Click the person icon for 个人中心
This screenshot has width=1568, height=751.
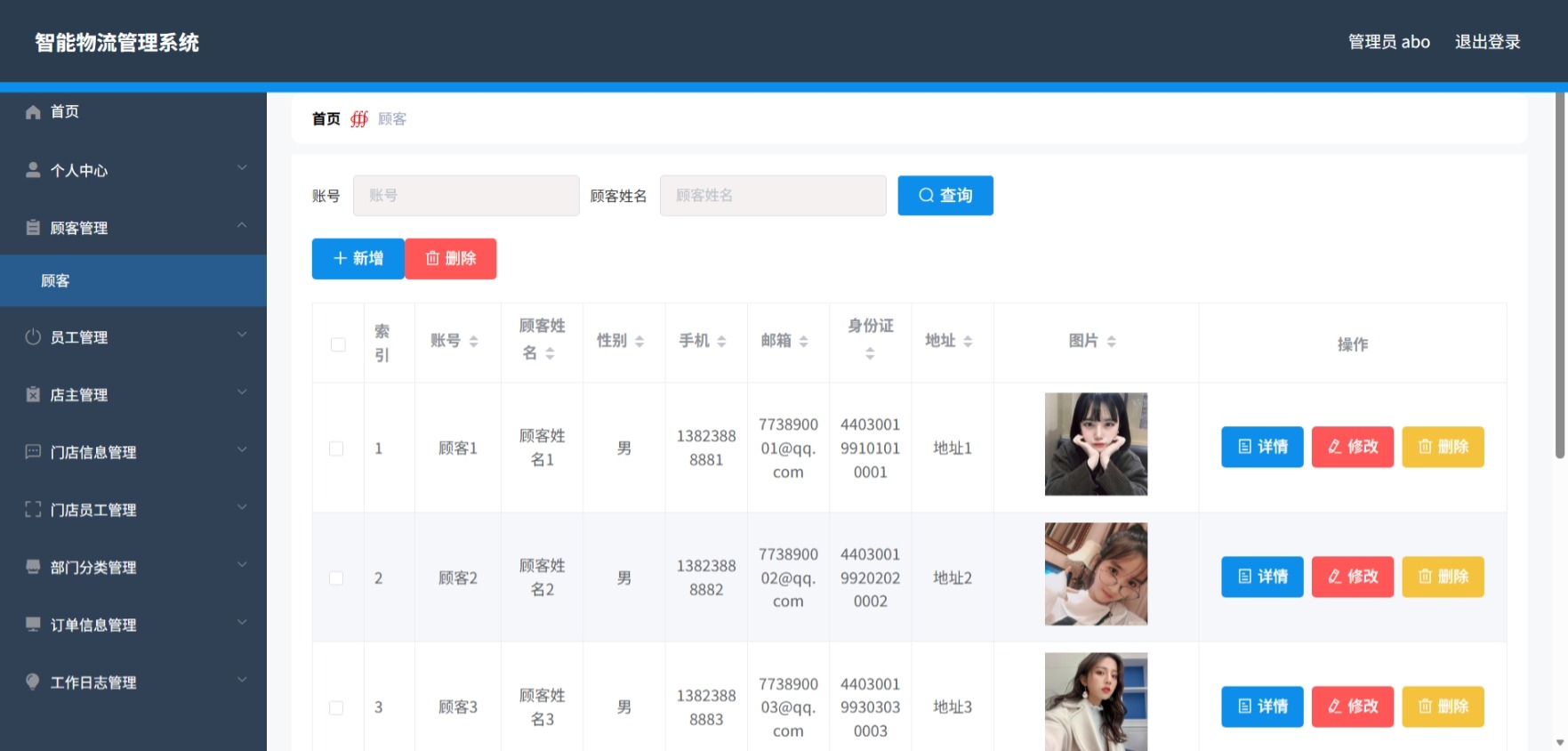[x=33, y=170]
